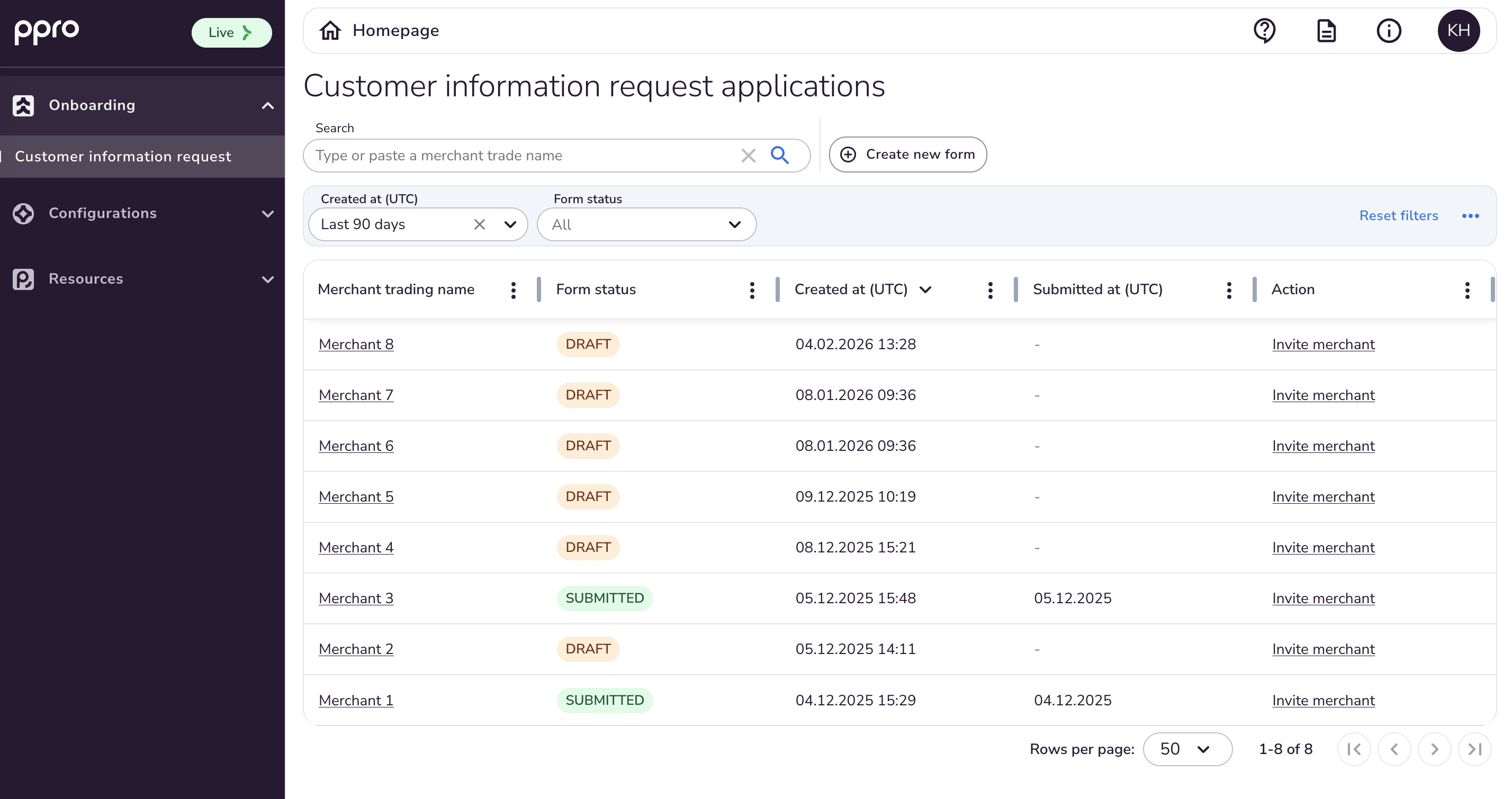The image size is (1512, 799).
Task: Toggle the Live environment switch
Action: click(x=231, y=33)
